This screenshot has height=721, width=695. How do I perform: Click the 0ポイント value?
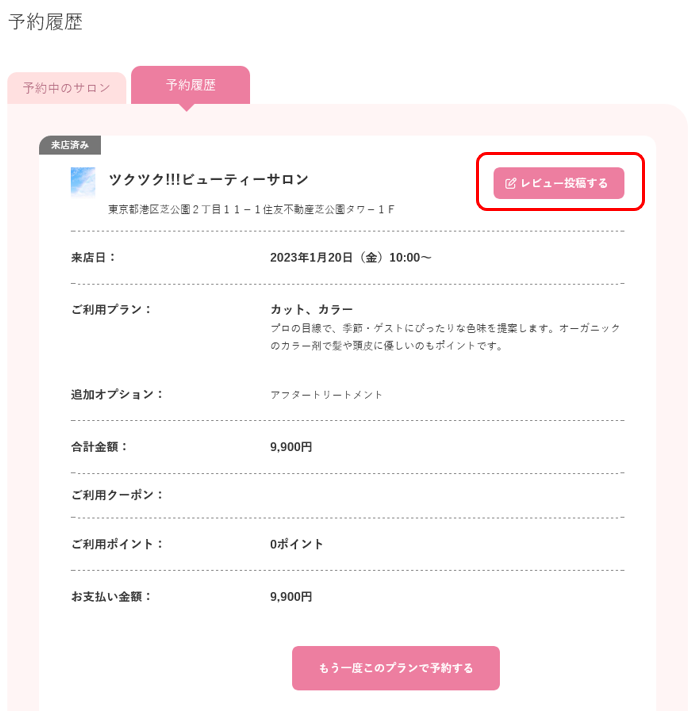pos(297,544)
